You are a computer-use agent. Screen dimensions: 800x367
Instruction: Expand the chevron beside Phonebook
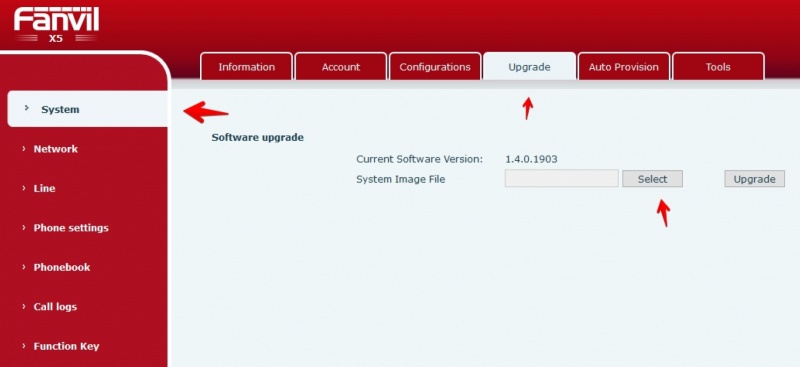click(23, 266)
